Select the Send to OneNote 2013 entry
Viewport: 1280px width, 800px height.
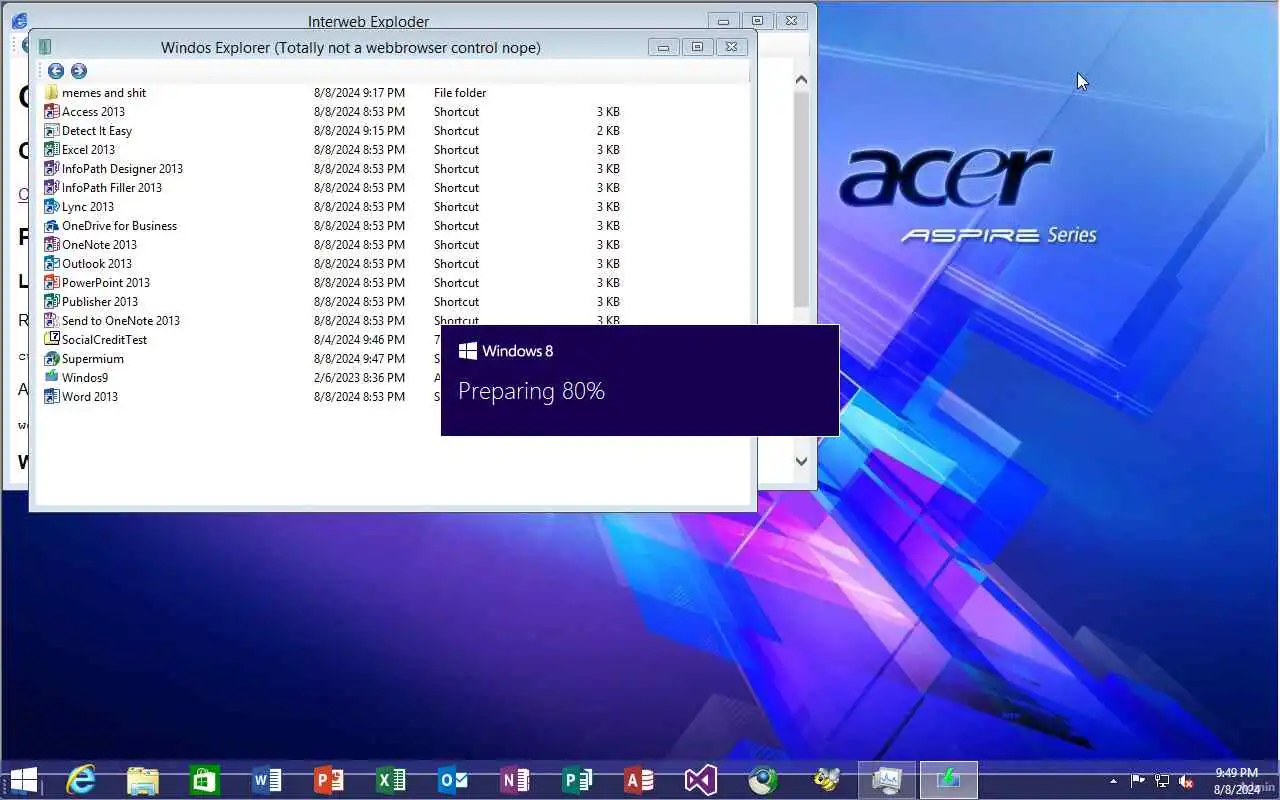121,321
